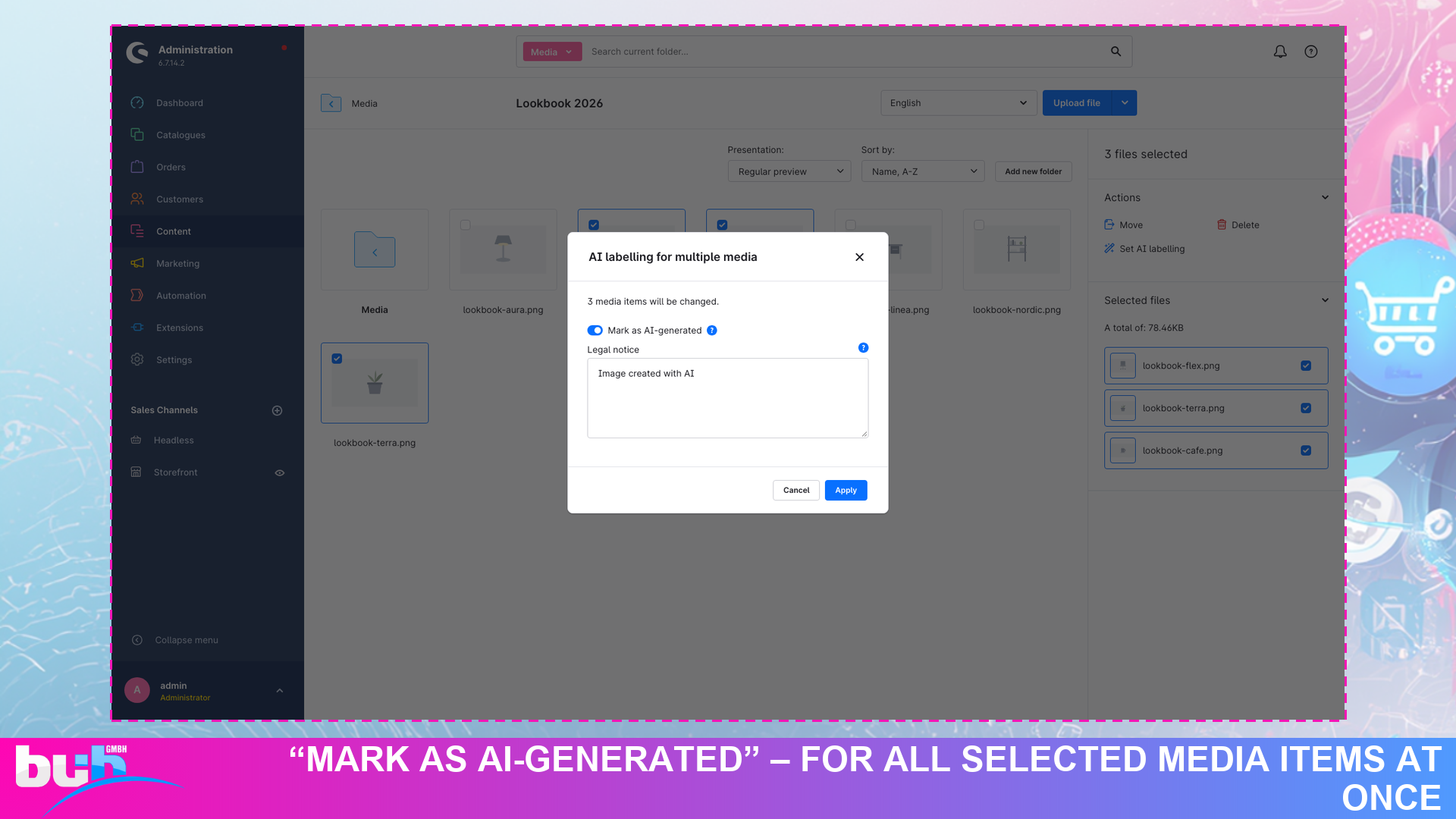Open the Catalogues sidebar icon
Viewport: 1456px width, 819px height.
[137, 135]
